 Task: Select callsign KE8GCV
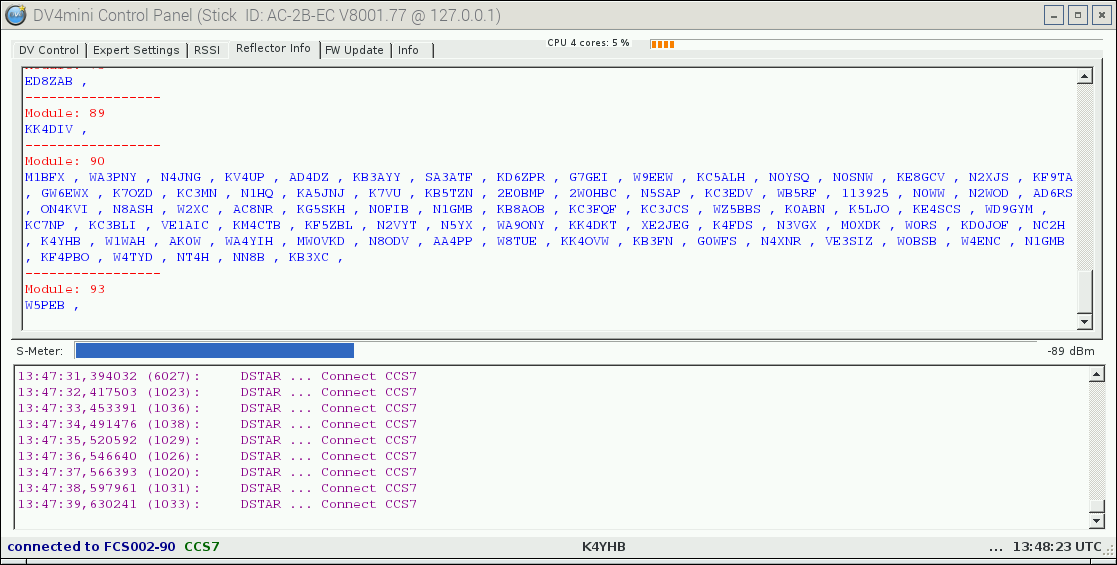(x=921, y=177)
